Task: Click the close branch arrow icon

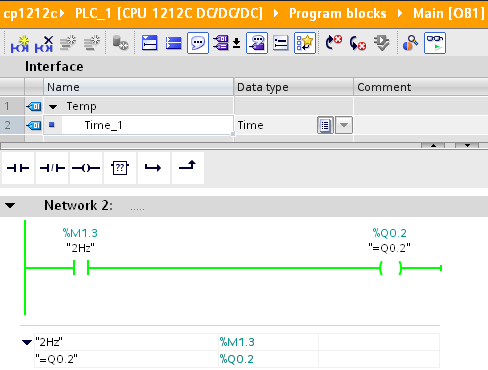Action: pos(188,168)
